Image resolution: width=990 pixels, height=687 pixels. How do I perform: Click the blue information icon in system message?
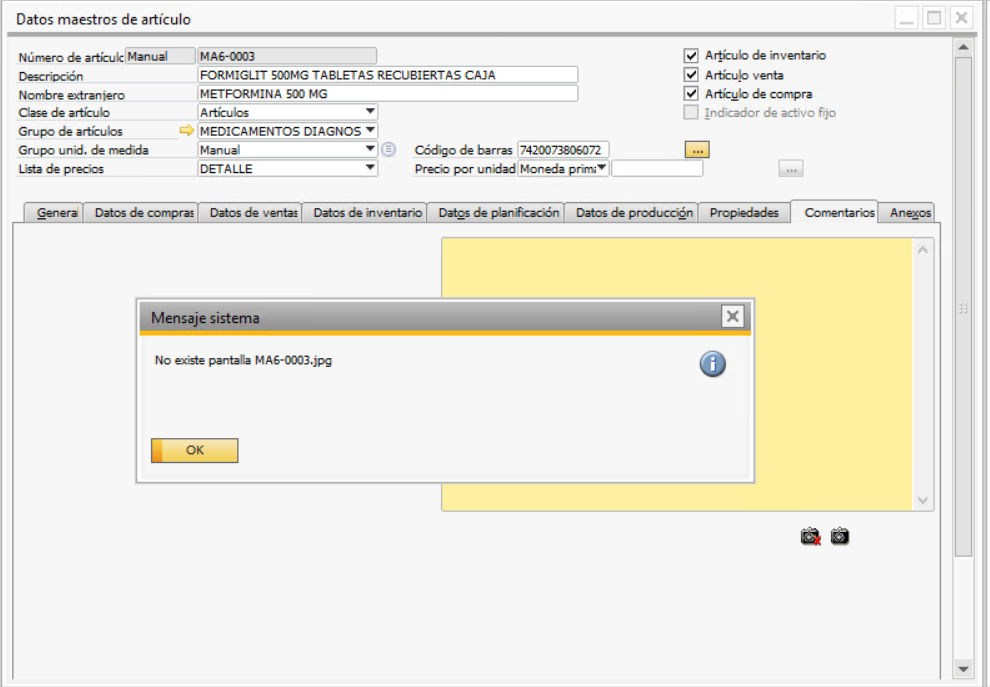pos(712,364)
